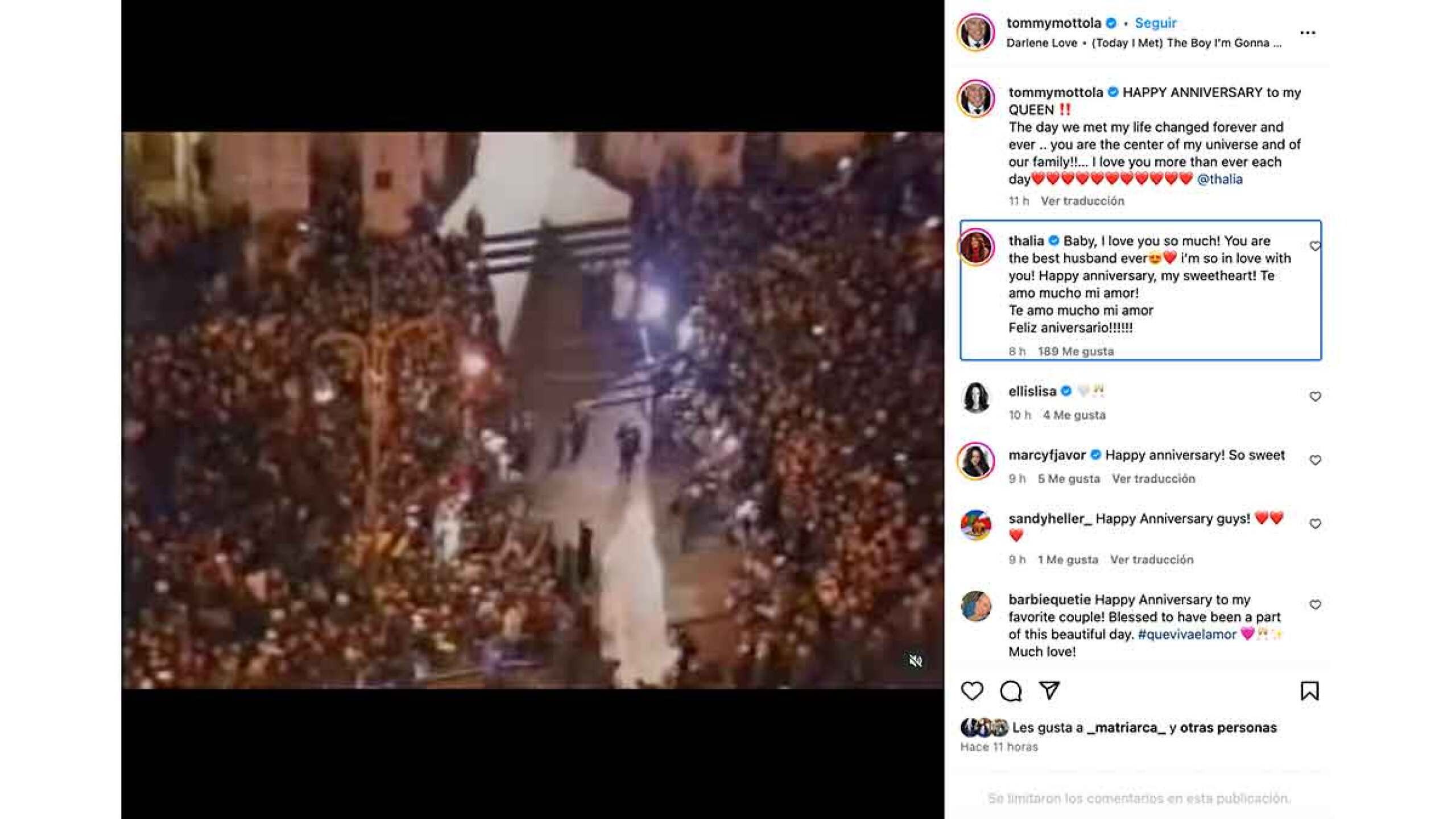Viewport: 1456px width, 819px height.
Task: View thalia's profile avatar
Action: pos(976,247)
